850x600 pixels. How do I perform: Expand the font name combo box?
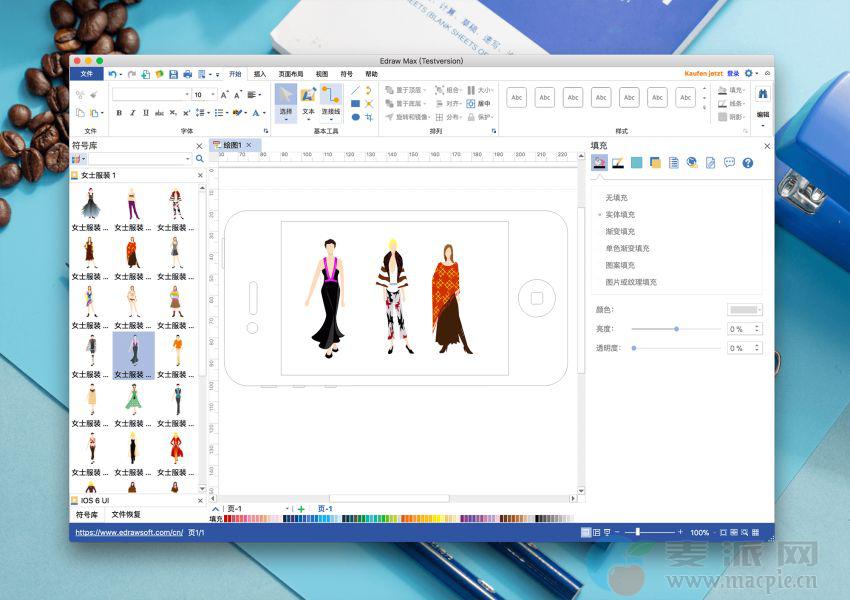coord(186,94)
